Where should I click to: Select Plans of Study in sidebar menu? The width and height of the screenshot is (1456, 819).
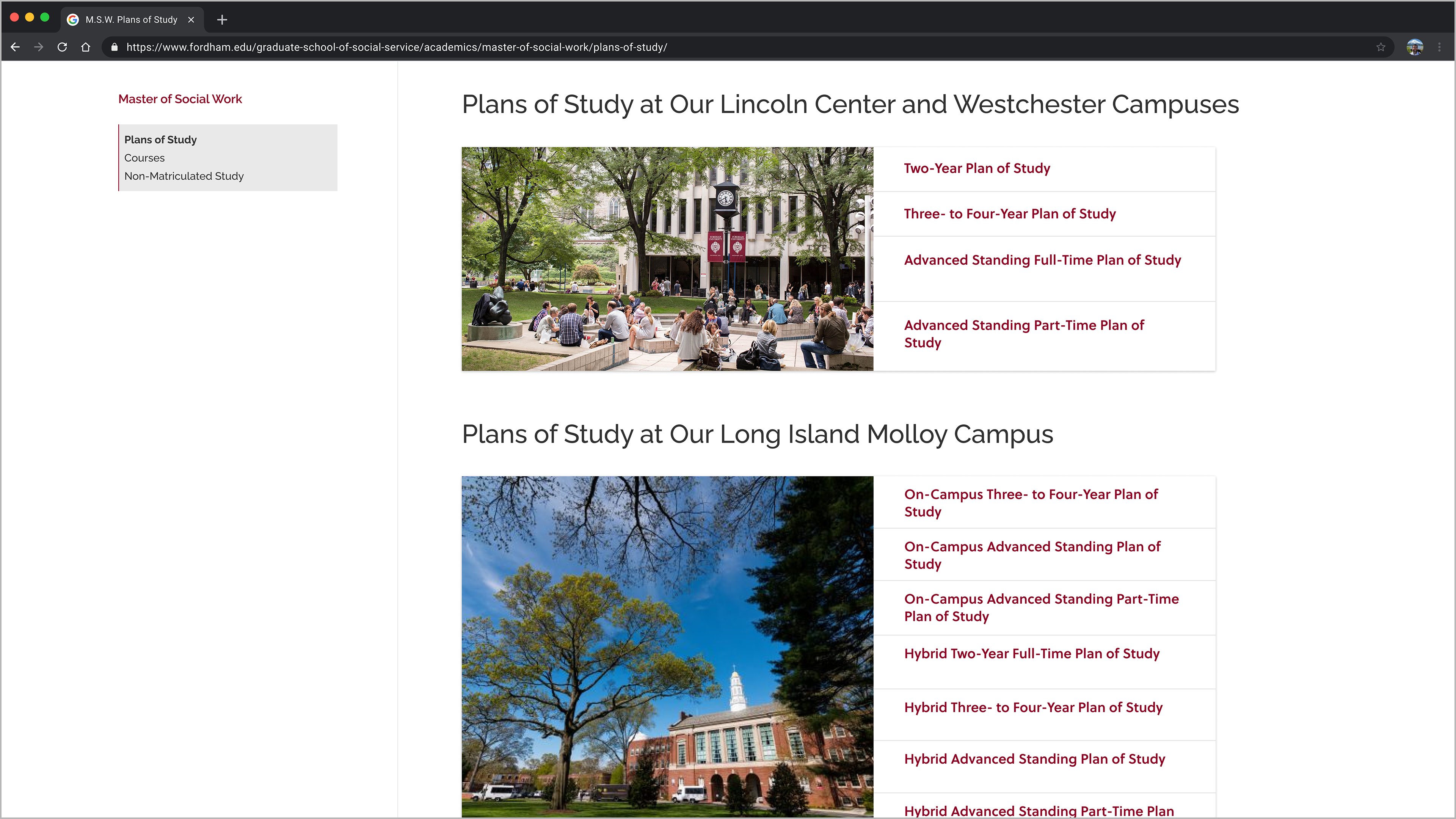[x=160, y=140]
